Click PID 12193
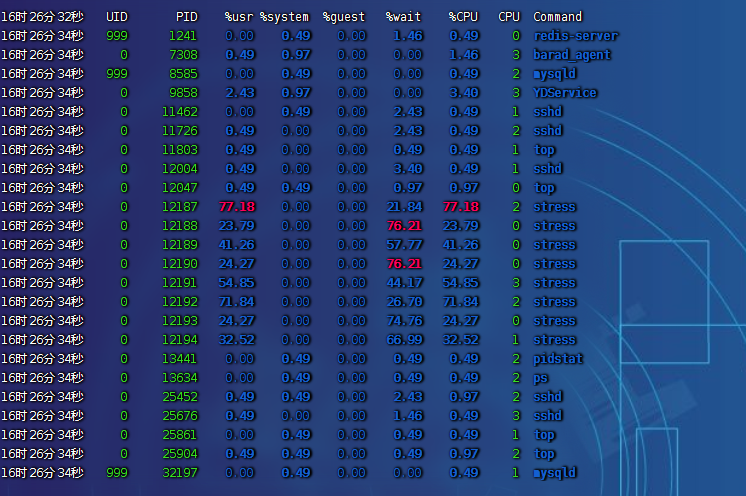The image size is (746, 496). (x=179, y=321)
